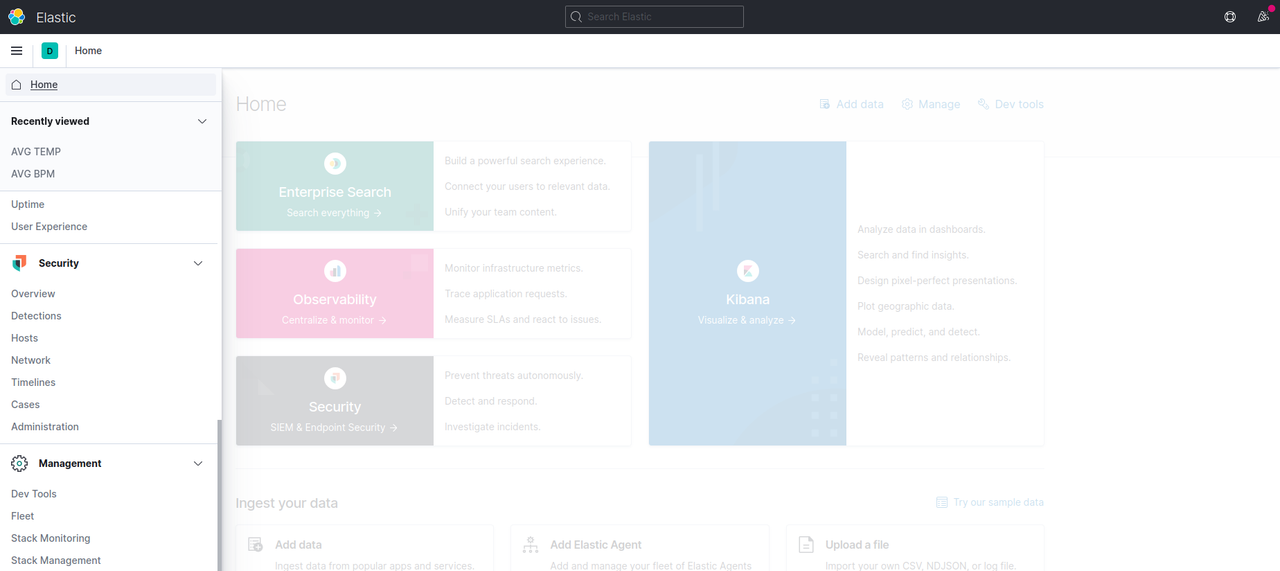Open Stack Management in sidebar
Viewport: 1280px width, 571px height.
click(x=56, y=560)
